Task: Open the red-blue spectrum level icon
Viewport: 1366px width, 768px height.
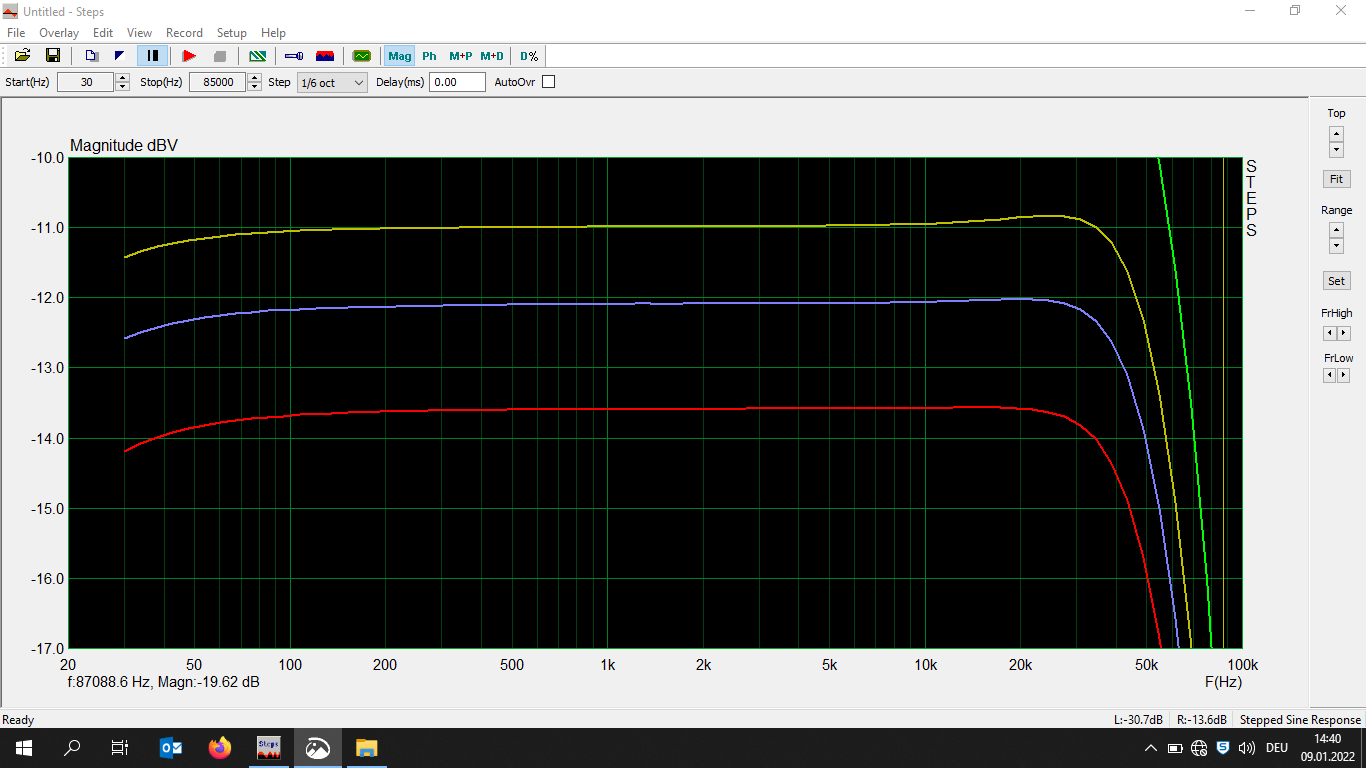Action: [325, 56]
